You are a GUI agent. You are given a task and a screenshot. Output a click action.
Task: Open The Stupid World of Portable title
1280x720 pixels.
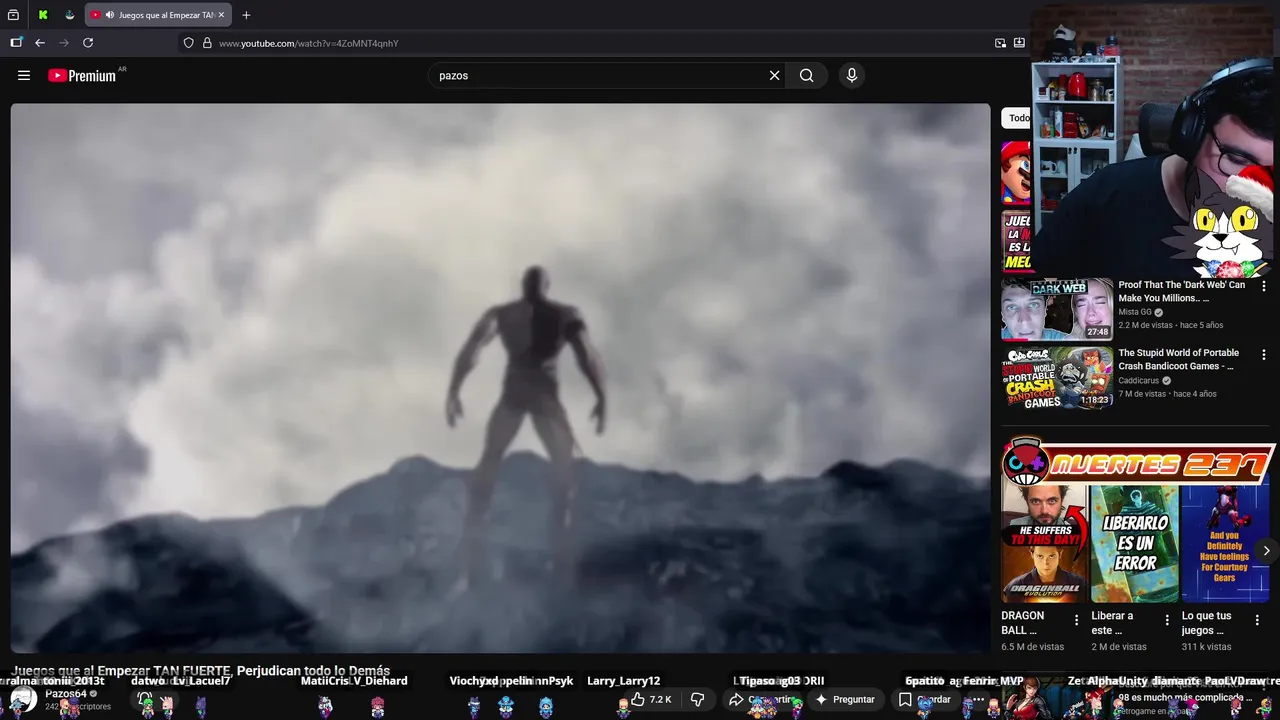tap(1178, 359)
